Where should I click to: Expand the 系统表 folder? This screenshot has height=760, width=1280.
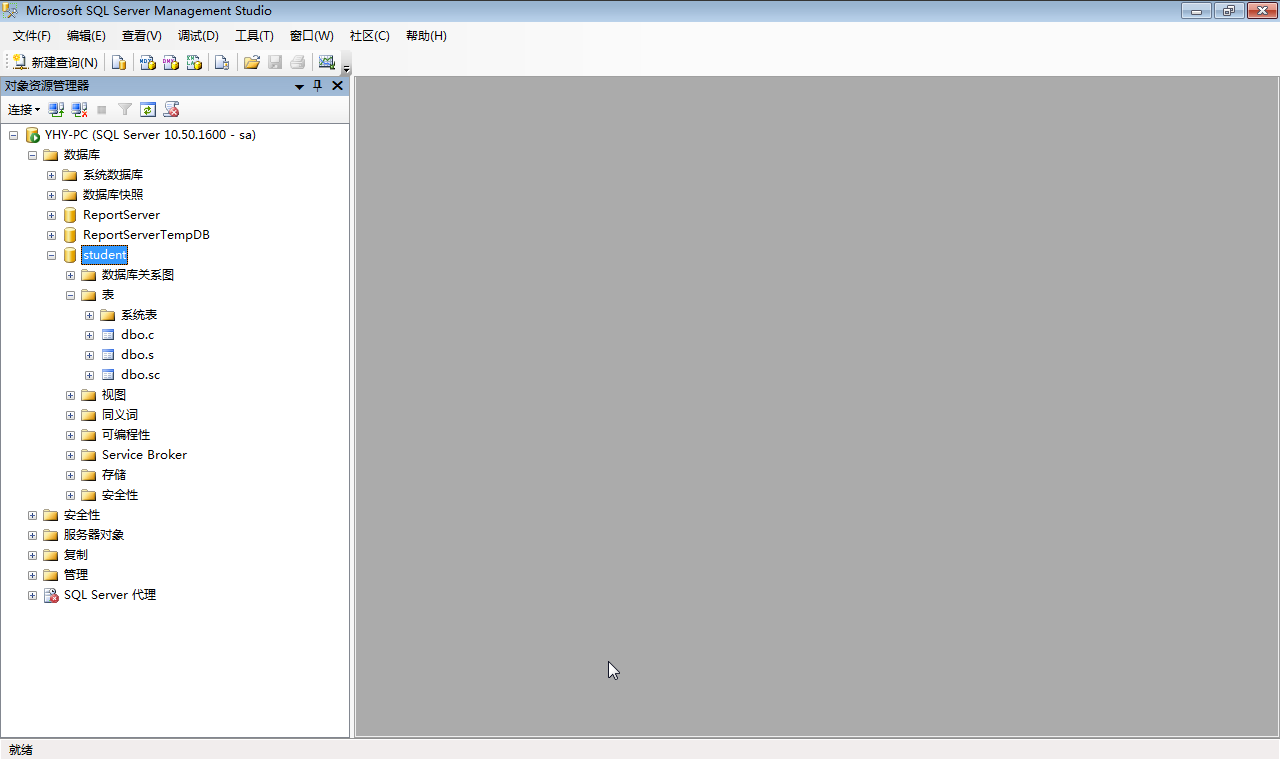[89, 315]
